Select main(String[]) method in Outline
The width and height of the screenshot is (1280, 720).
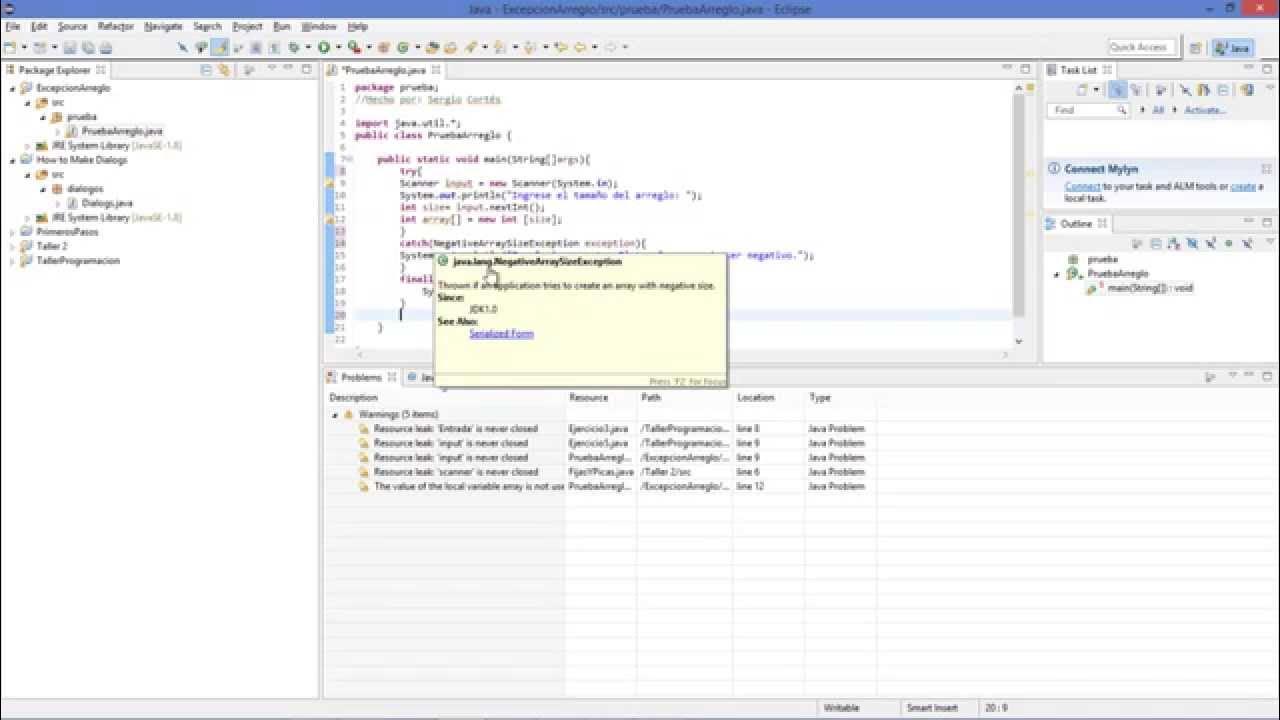click(1150, 288)
